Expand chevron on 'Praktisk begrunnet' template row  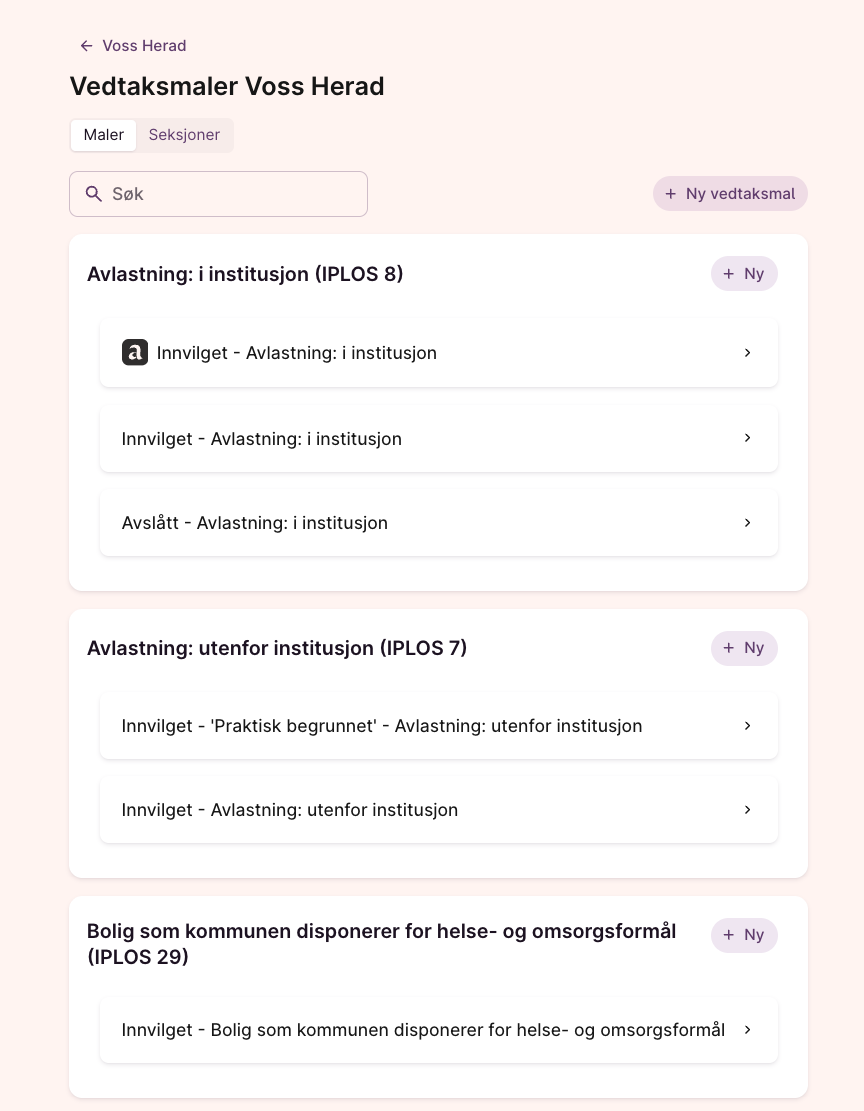point(747,726)
